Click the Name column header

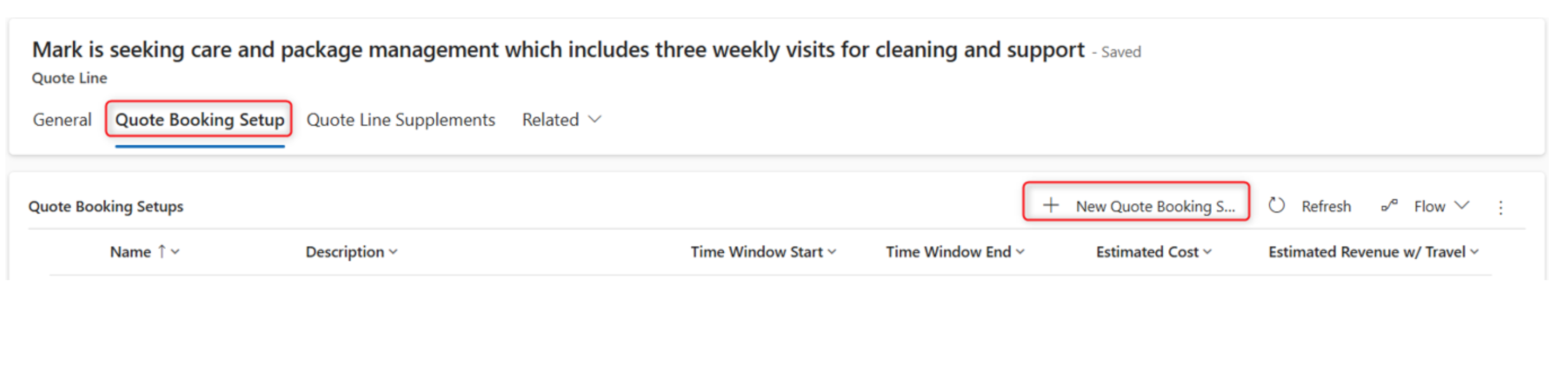pyautogui.click(x=130, y=252)
